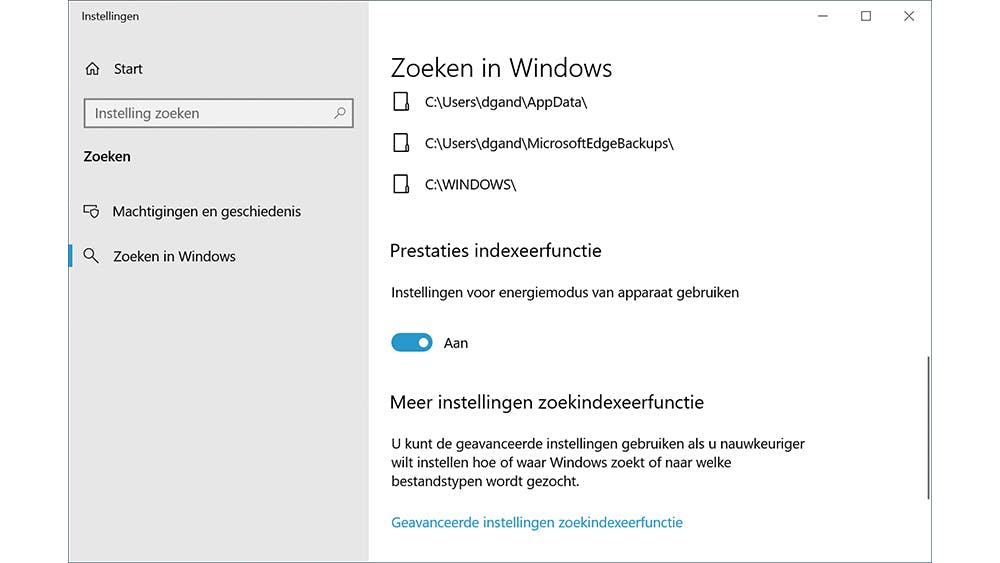This screenshot has height=563, width=1000.
Task: Open Machtigingen en geschiedenis page
Action: [x=206, y=212]
